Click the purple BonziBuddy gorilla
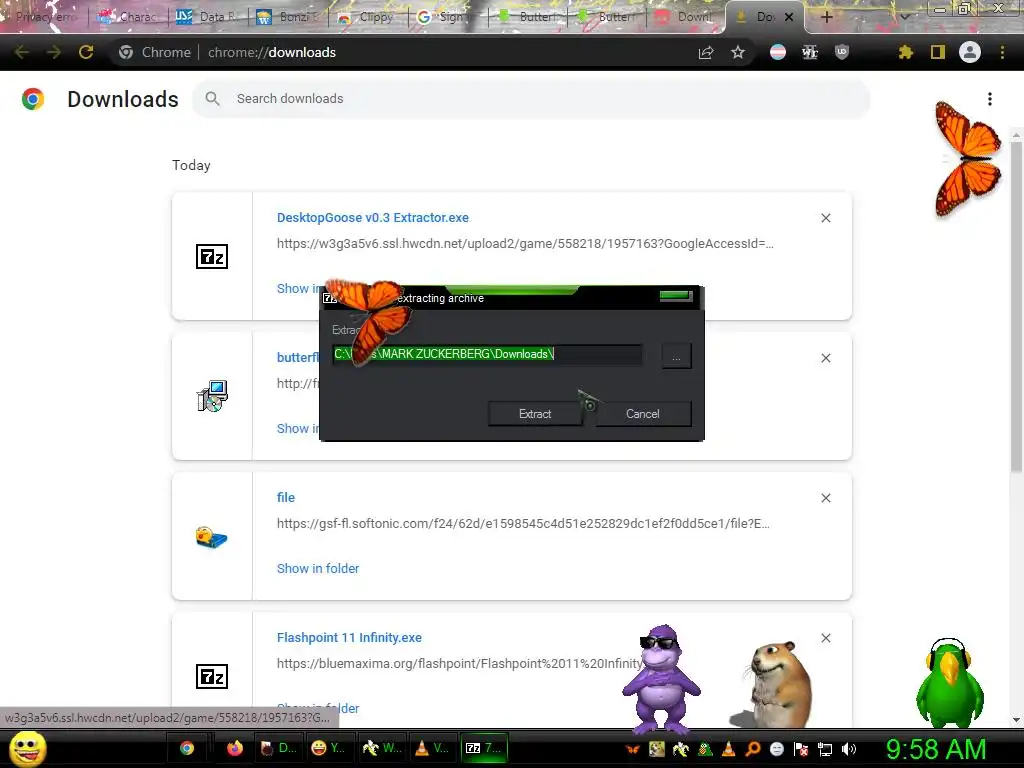Image resolution: width=1024 pixels, height=768 pixels. pyautogui.click(x=660, y=679)
